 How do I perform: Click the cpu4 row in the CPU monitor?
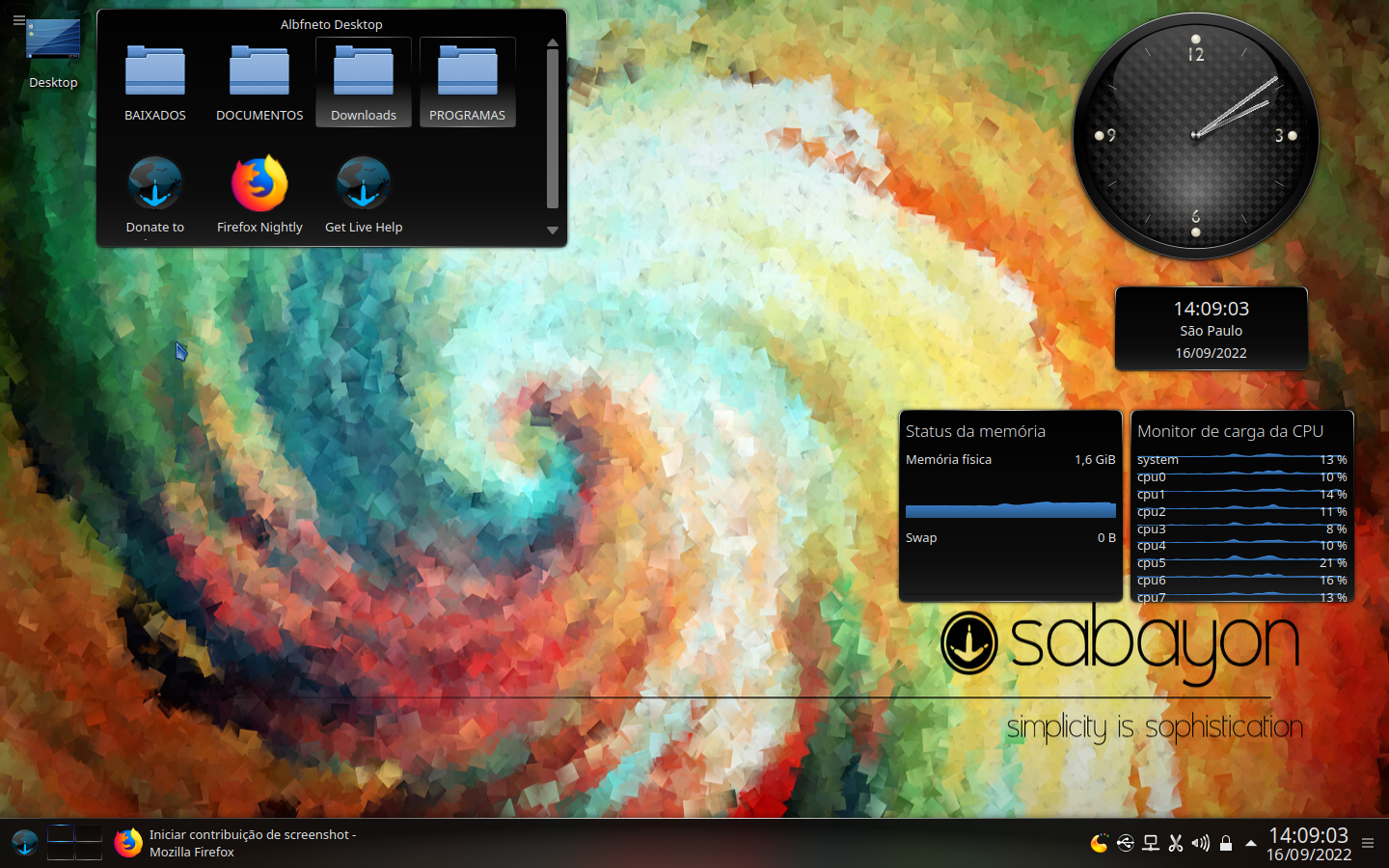(x=1242, y=546)
